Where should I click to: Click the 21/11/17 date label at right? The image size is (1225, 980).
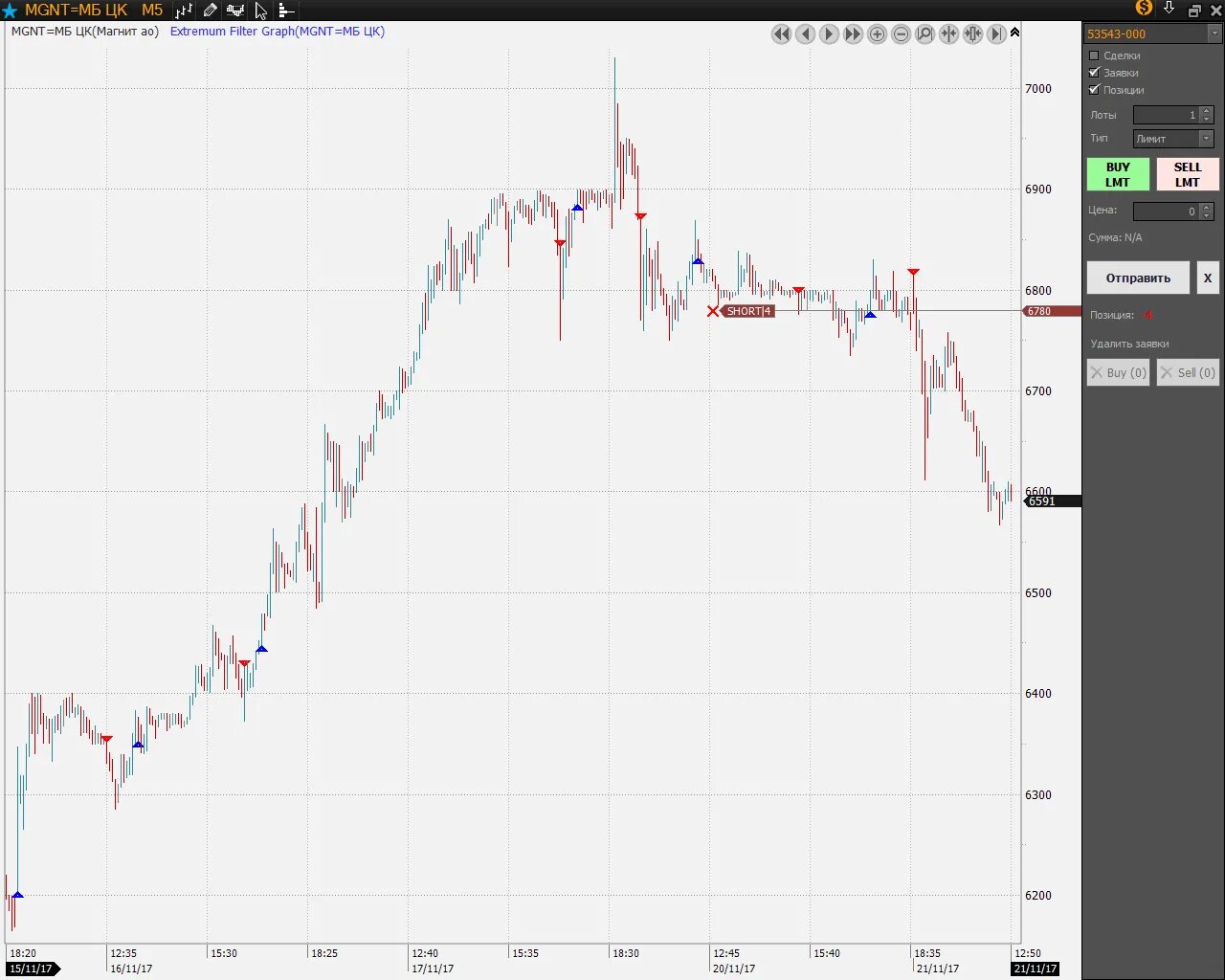1034,969
